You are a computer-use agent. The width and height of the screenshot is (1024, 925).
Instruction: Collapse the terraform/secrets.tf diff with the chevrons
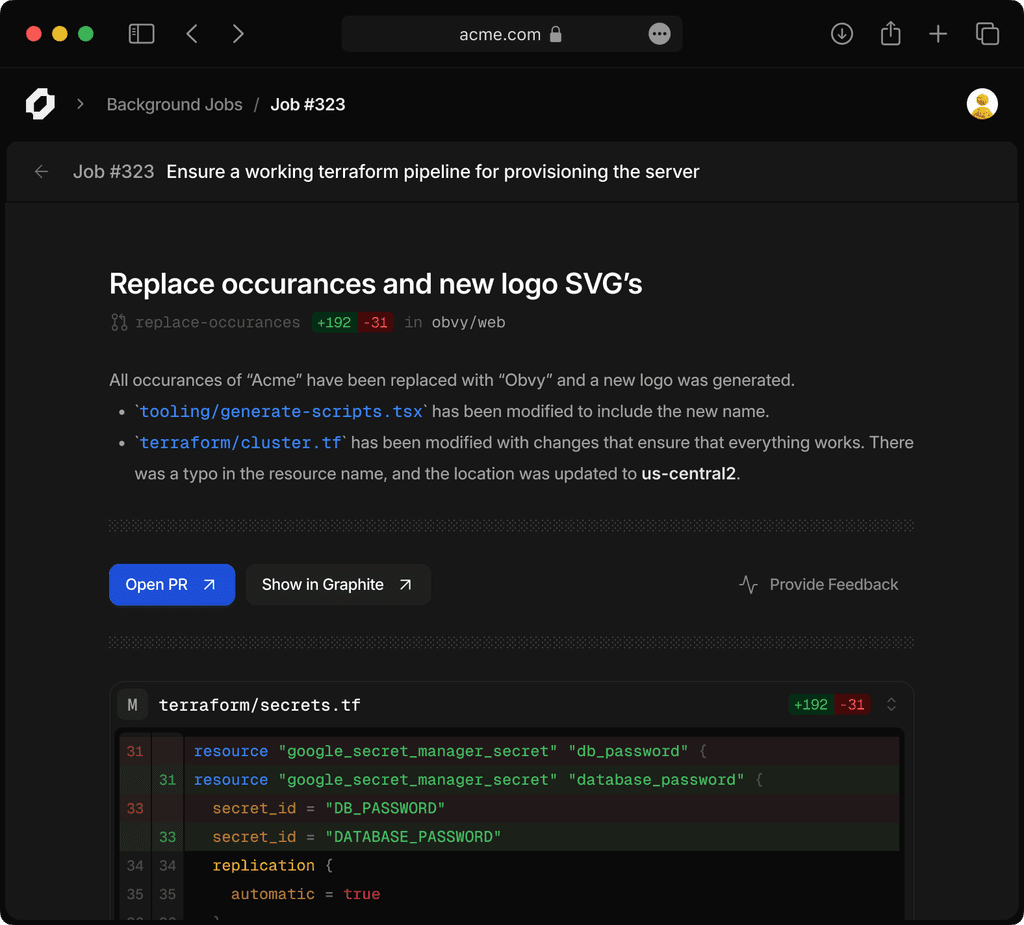[x=891, y=704]
